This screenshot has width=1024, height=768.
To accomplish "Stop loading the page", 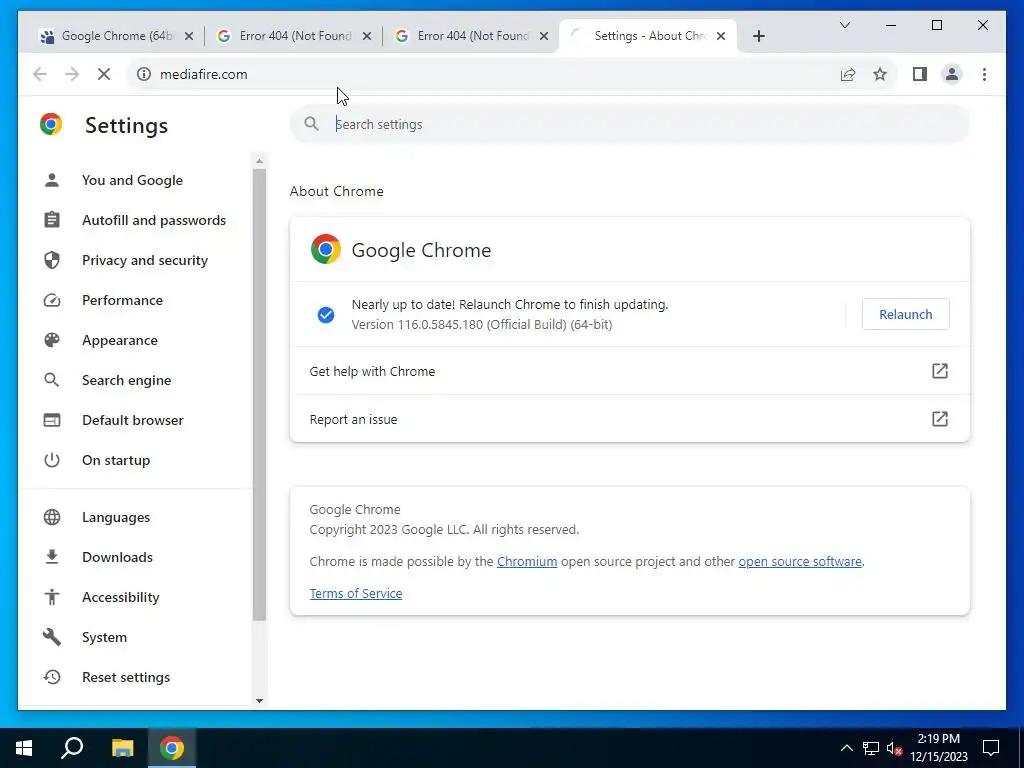I will (x=104, y=74).
